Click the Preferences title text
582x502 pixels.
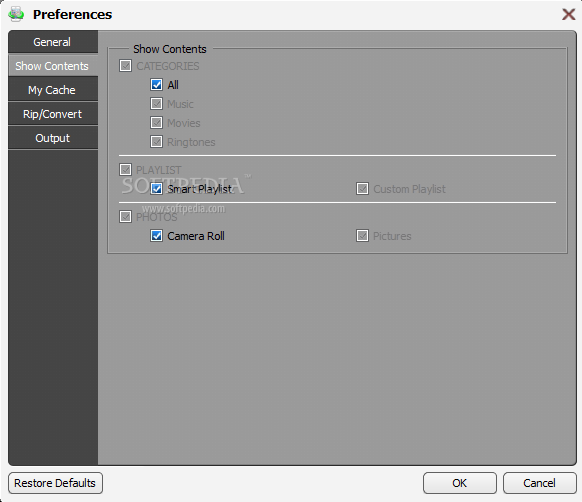click(72, 14)
